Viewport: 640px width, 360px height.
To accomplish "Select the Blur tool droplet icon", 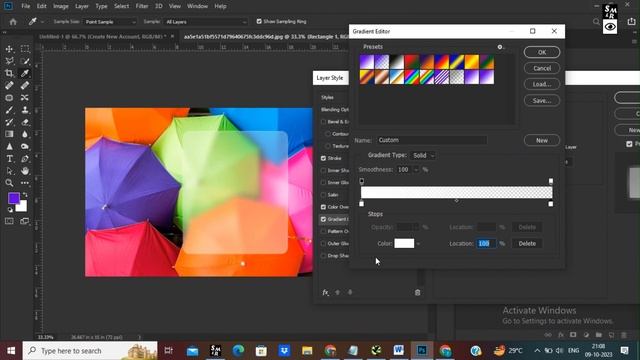I will [25, 134].
